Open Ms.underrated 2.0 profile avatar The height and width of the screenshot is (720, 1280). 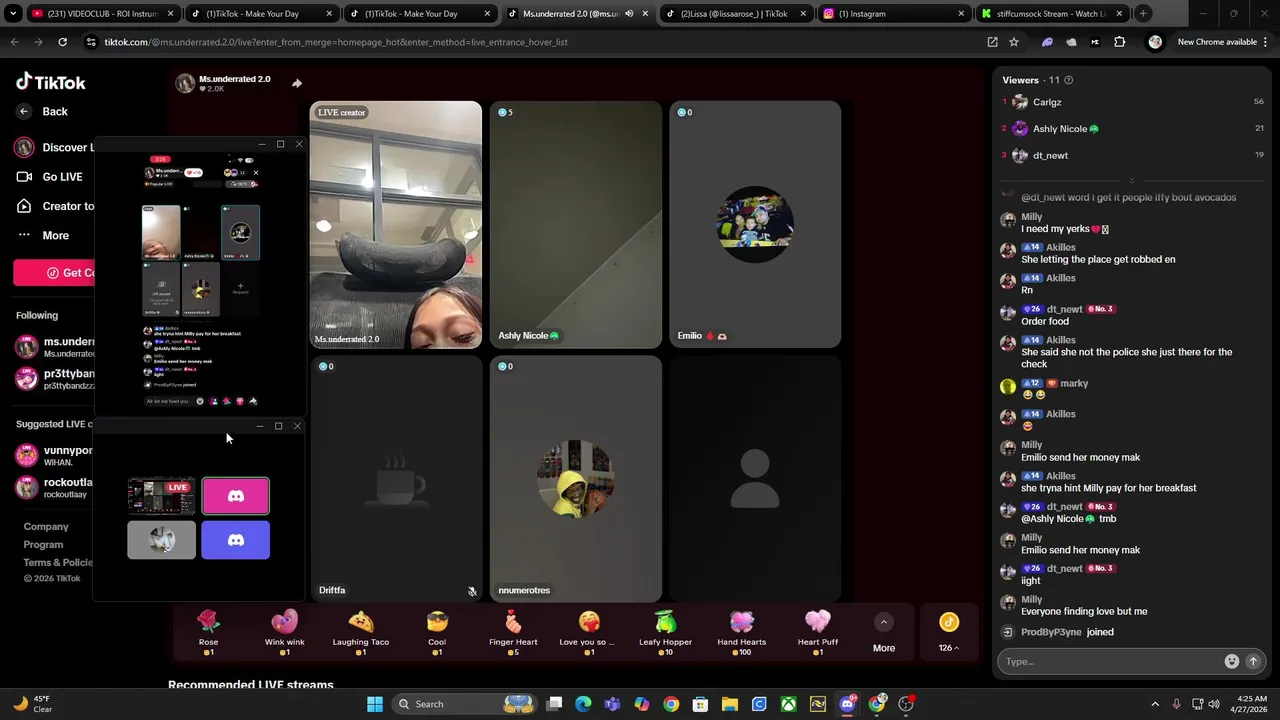point(185,84)
